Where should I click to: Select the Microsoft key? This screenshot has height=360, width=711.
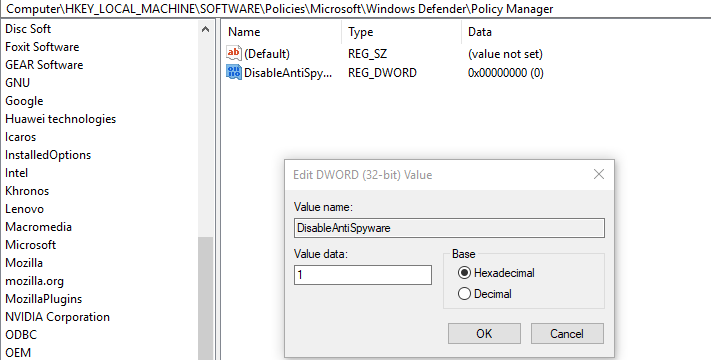[x=30, y=245]
